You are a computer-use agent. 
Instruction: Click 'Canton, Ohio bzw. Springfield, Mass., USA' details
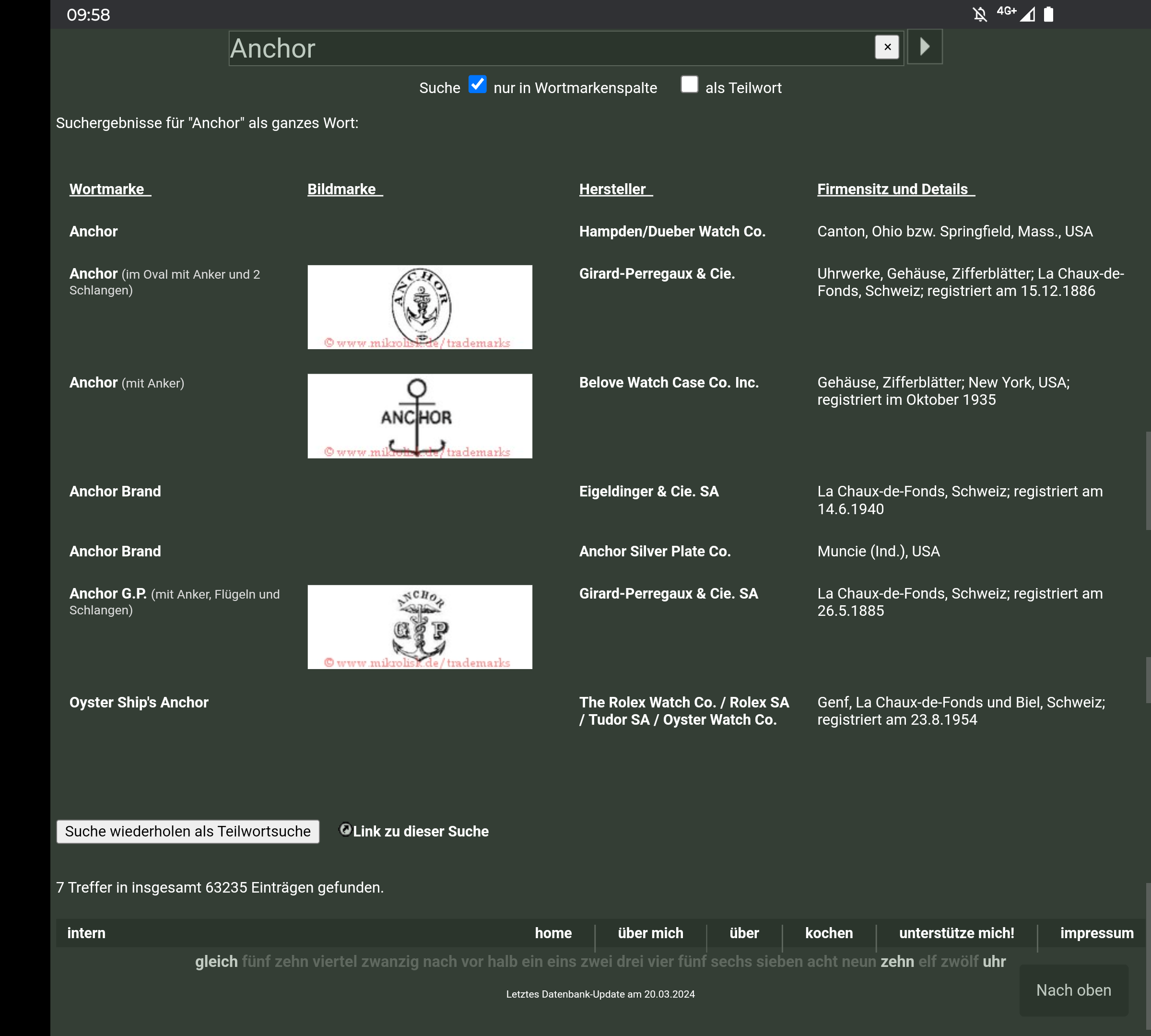955,231
